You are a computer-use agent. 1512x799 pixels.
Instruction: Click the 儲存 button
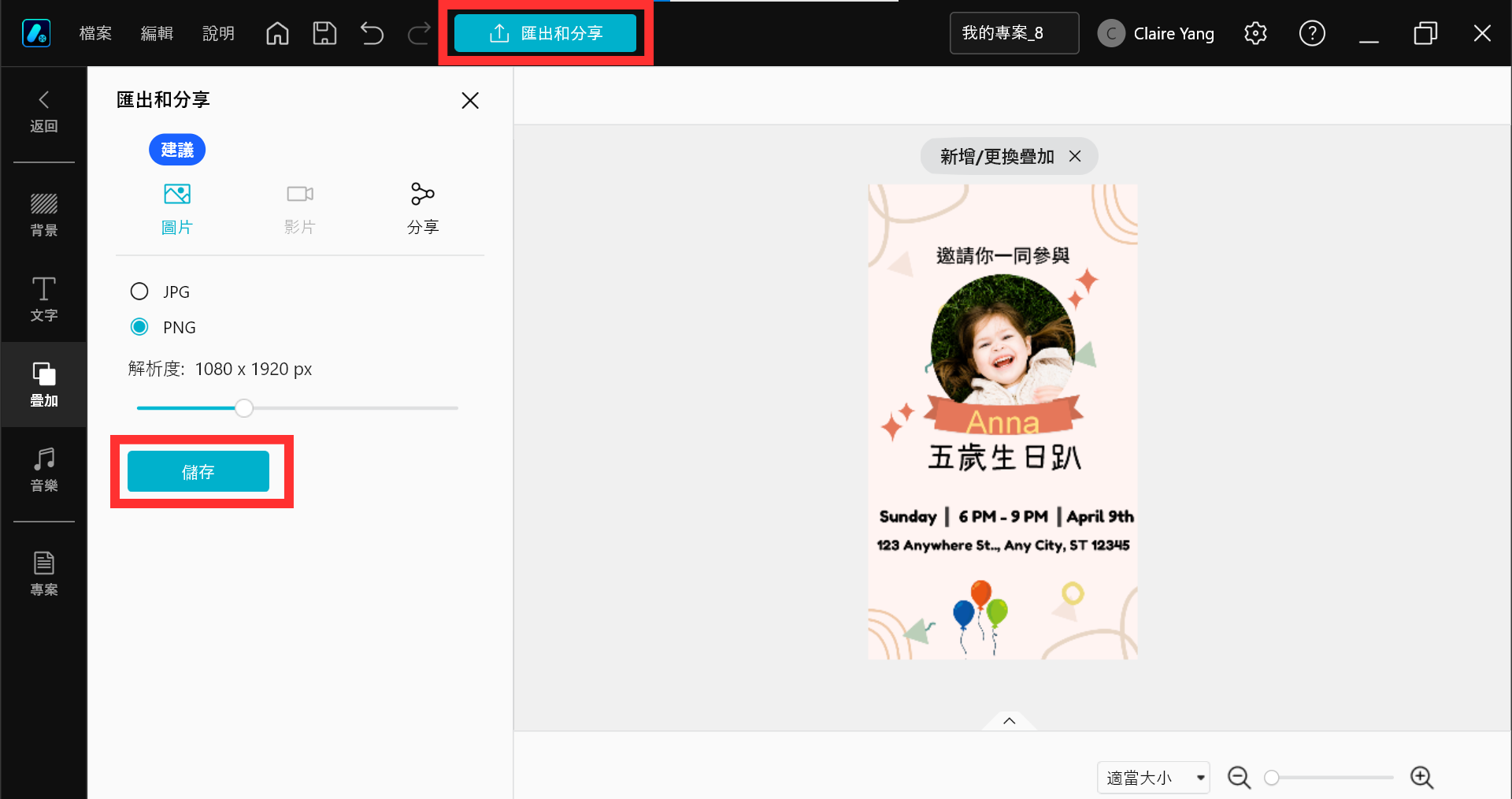pos(198,471)
